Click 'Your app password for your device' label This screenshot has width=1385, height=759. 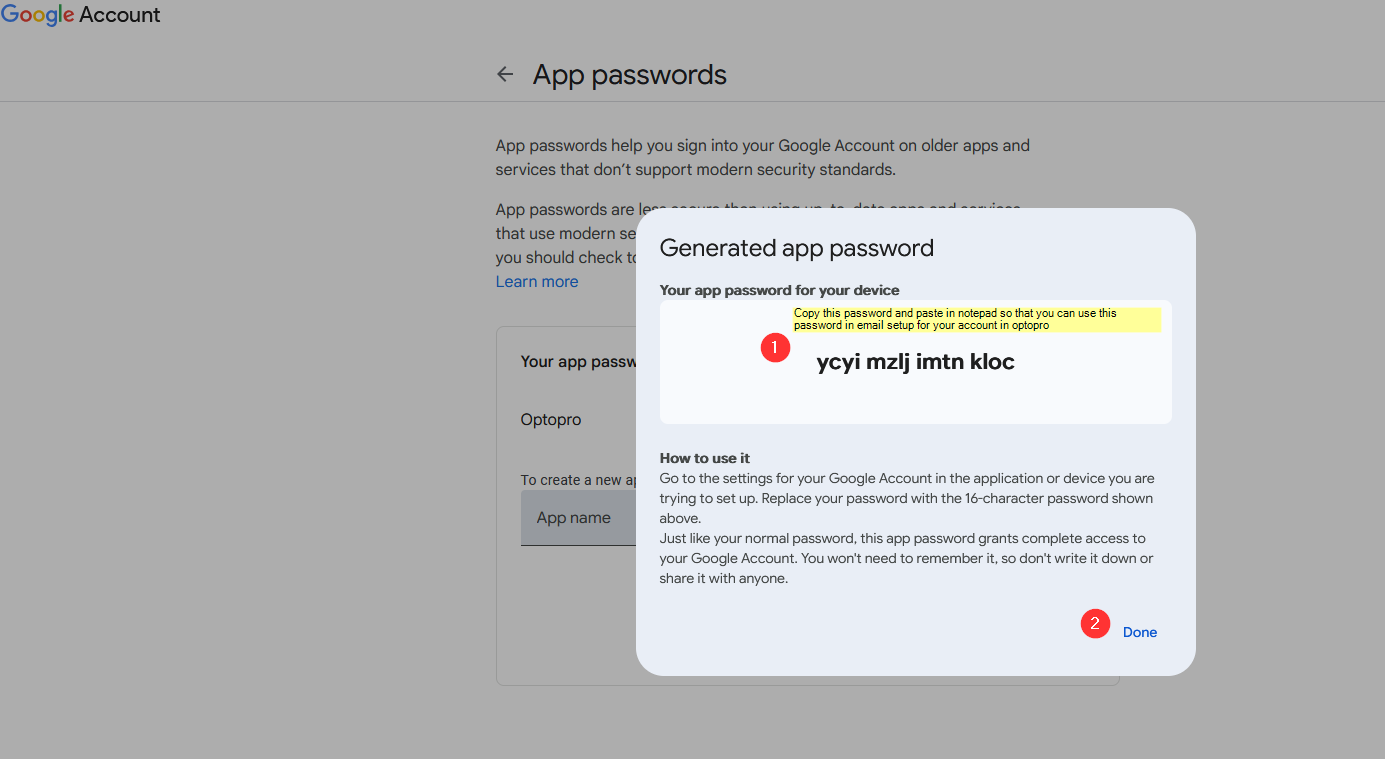pyautogui.click(x=779, y=290)
